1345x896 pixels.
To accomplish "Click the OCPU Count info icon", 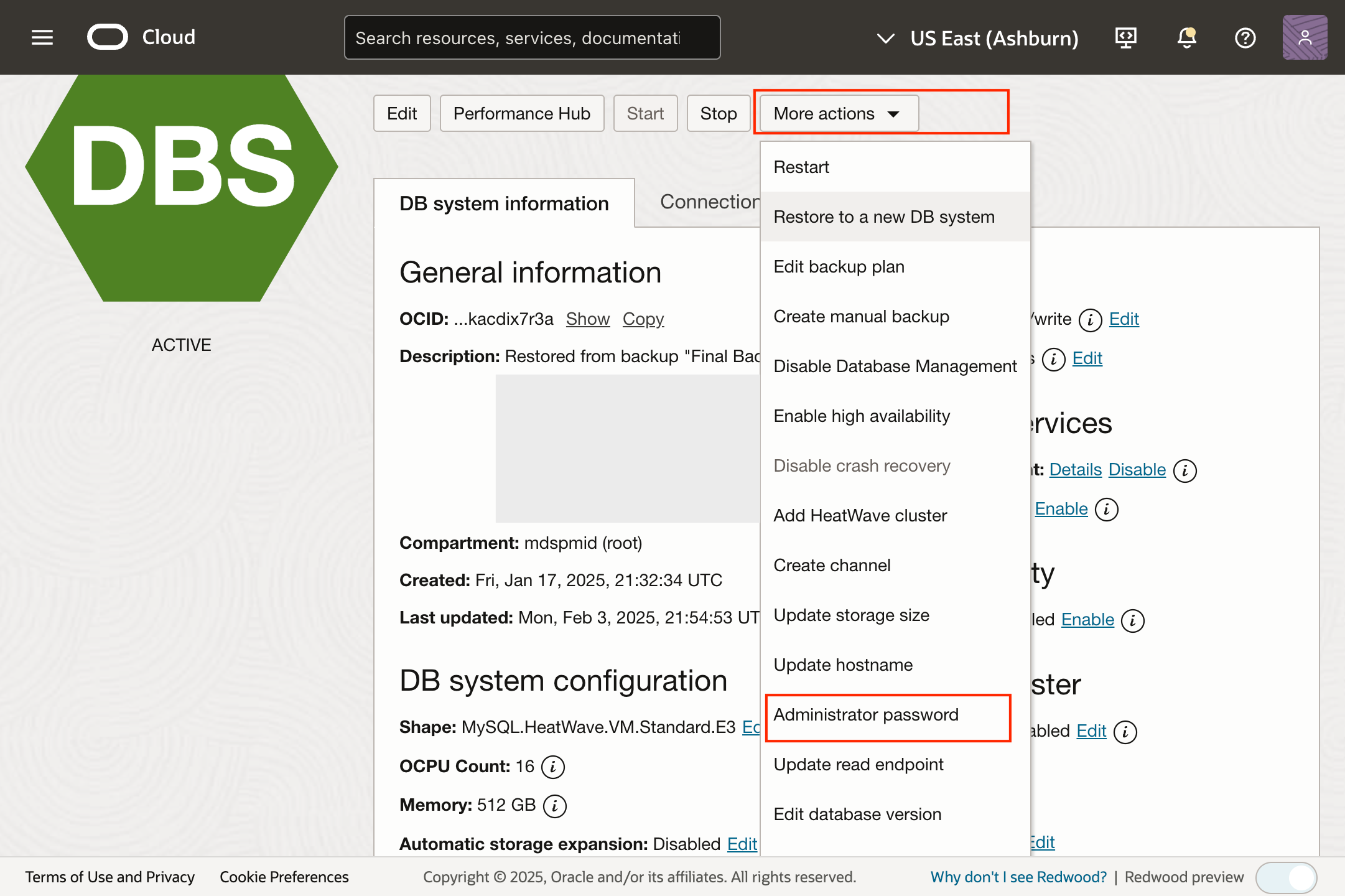I will [x=553, y=767].
